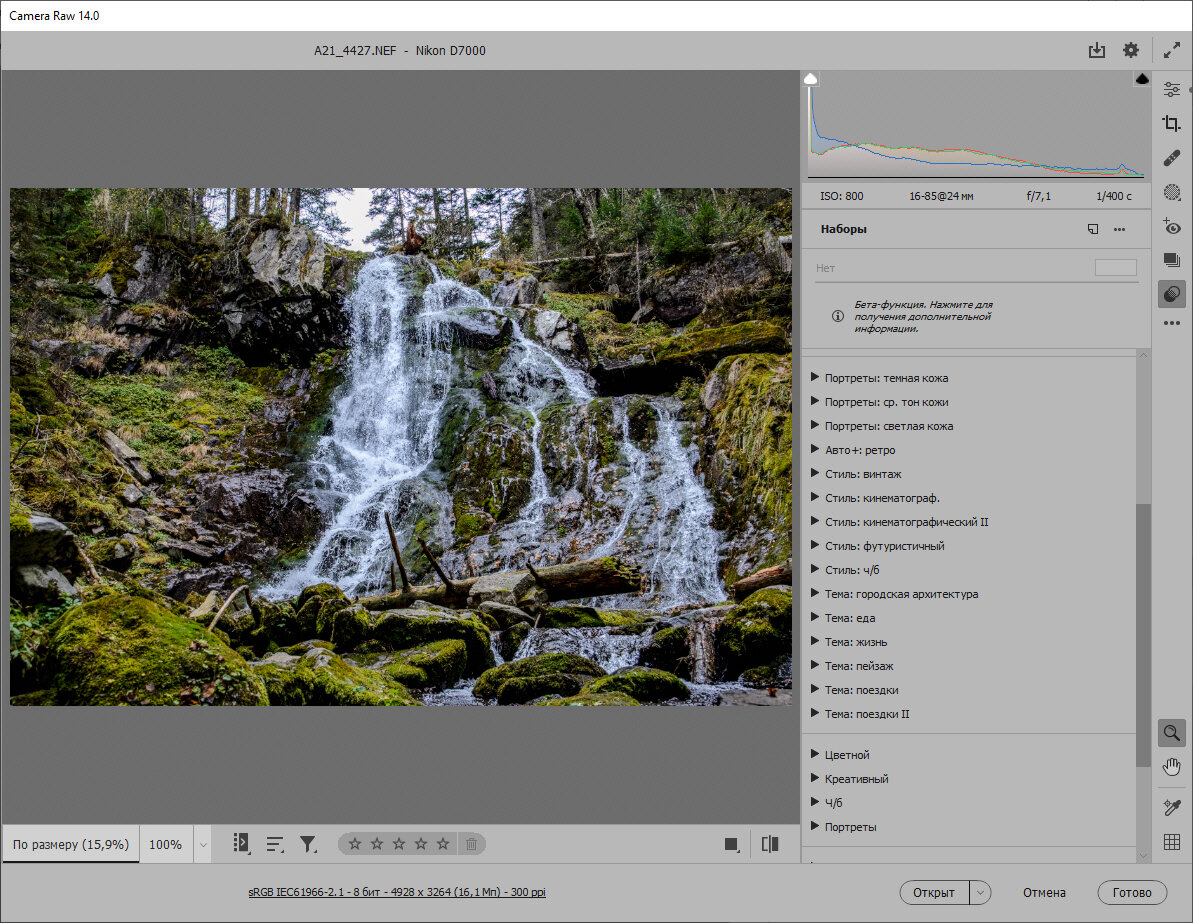Select the Crop tool in right toolbar
This screenshot has height=923, width=1193.
tap(1171, 124)
